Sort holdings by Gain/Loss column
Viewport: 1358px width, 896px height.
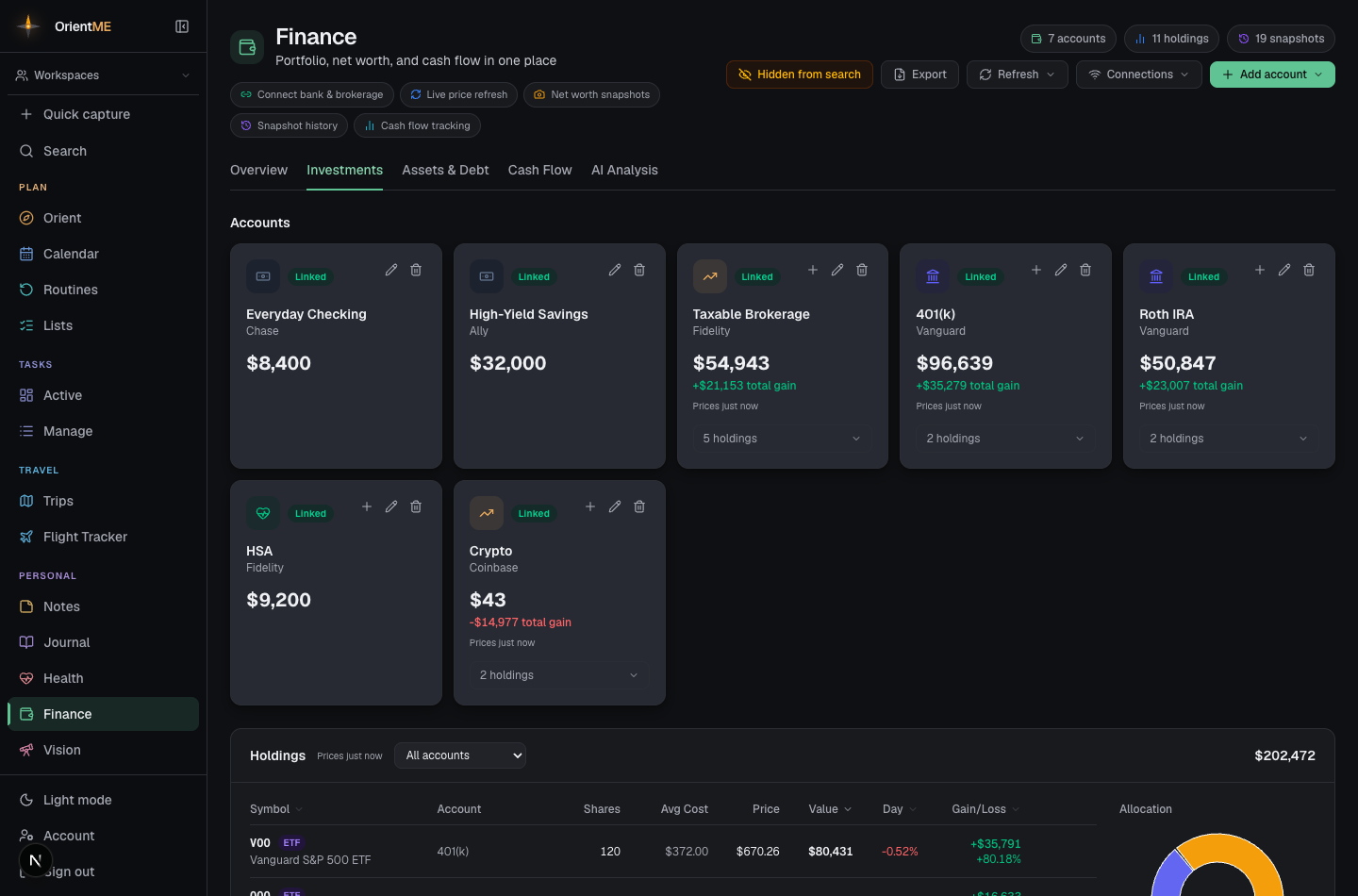point(985,809)
